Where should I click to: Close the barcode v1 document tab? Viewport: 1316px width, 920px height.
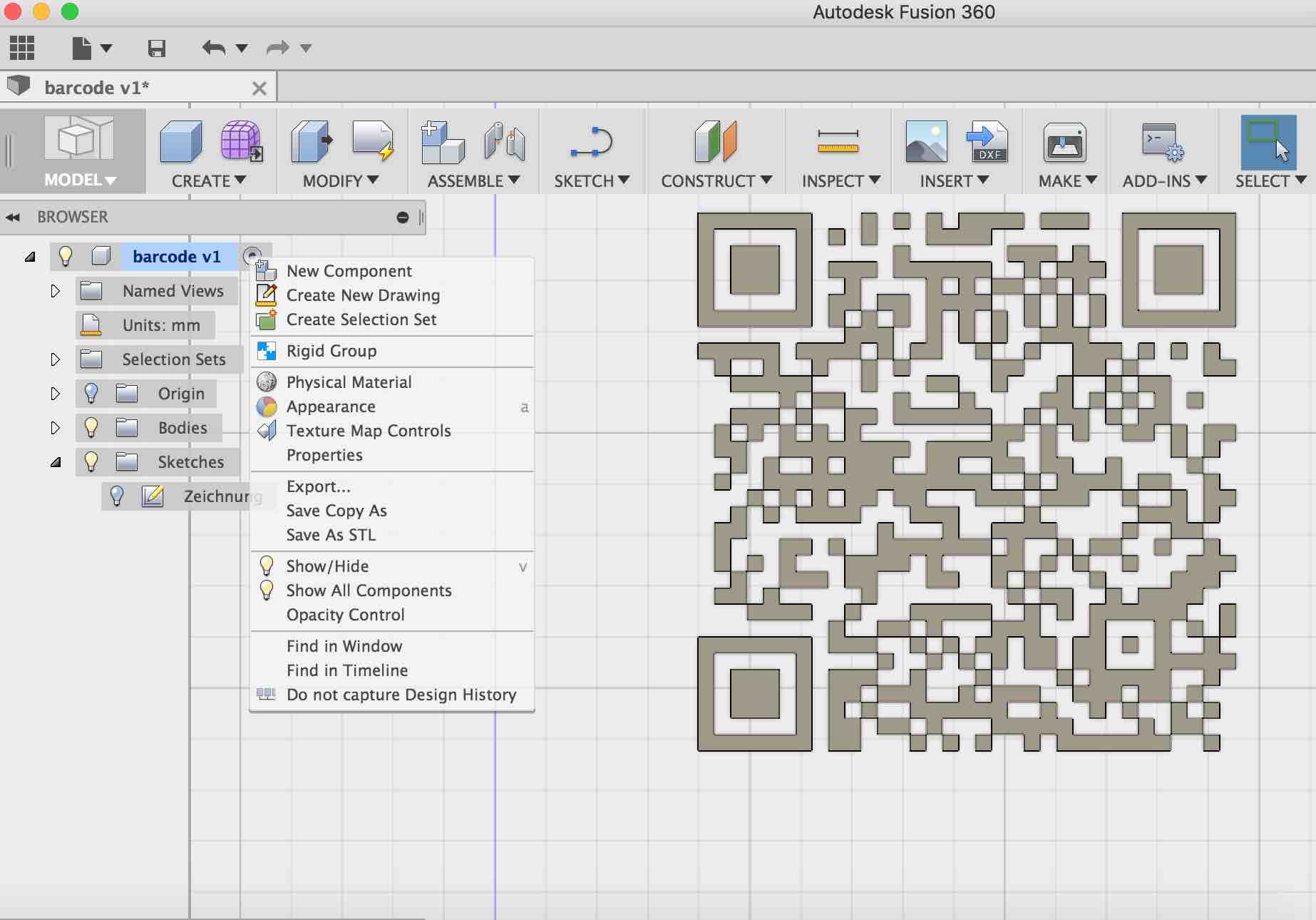click(259, 88)
